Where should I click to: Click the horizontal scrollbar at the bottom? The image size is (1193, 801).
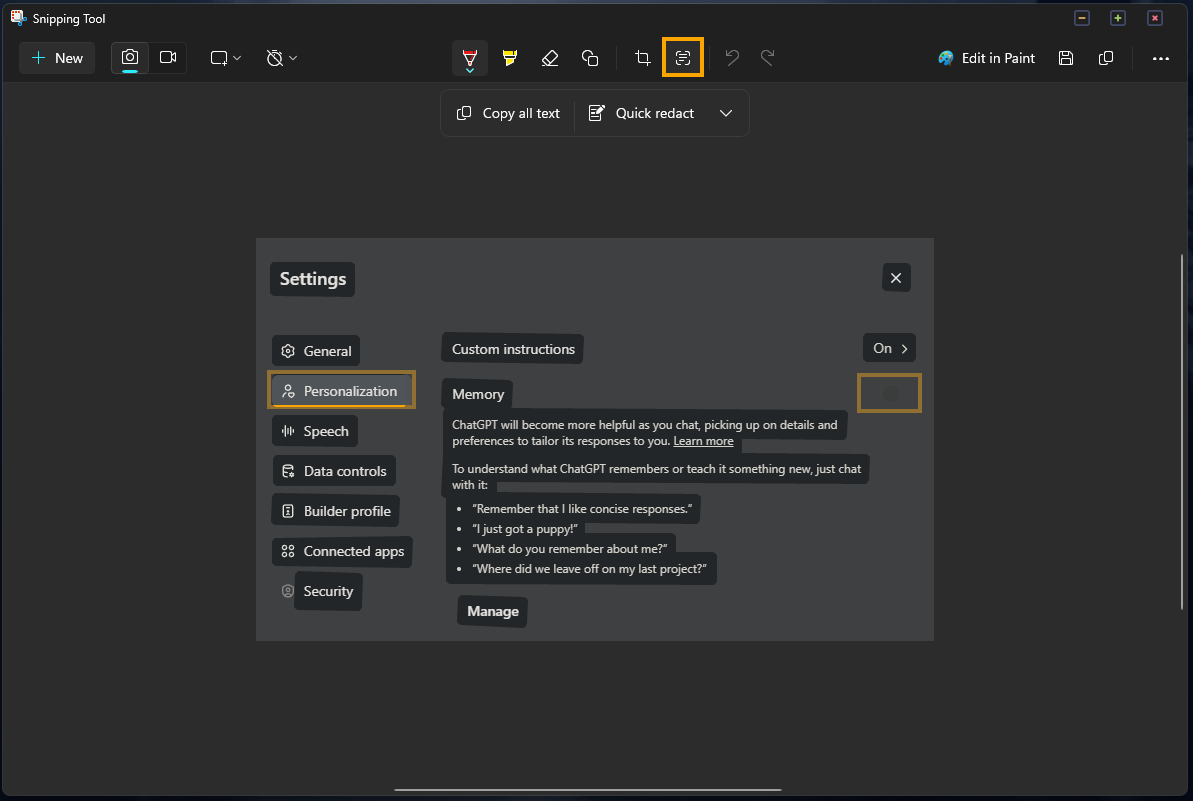tap(588, 790)
